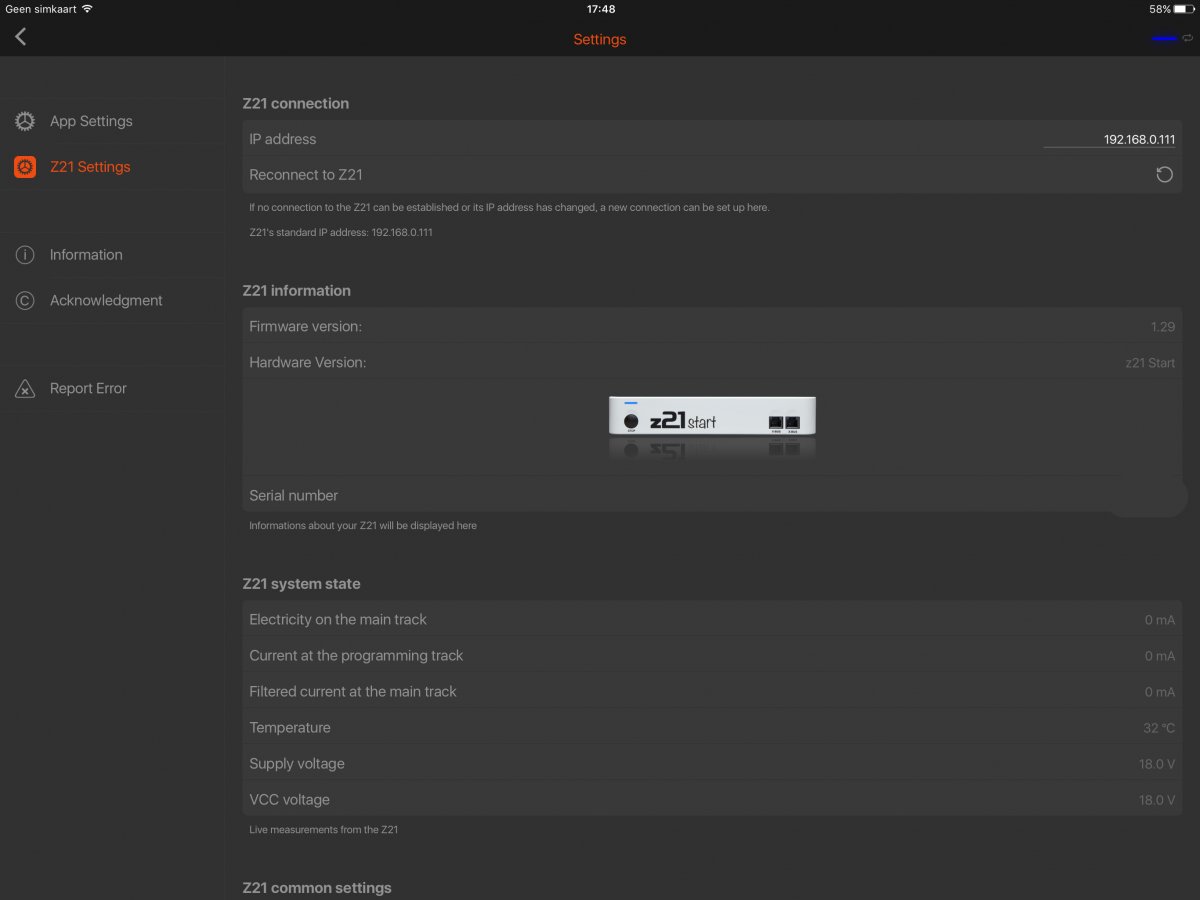
Task: Select the Hardware Version row
Action: pyautogui.click(x=712, y=363)
